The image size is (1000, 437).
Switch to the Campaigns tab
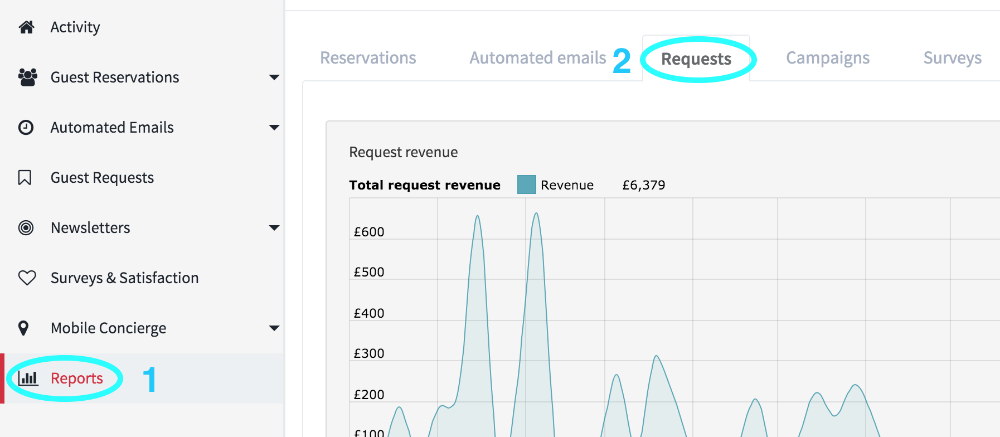(828, 58)
